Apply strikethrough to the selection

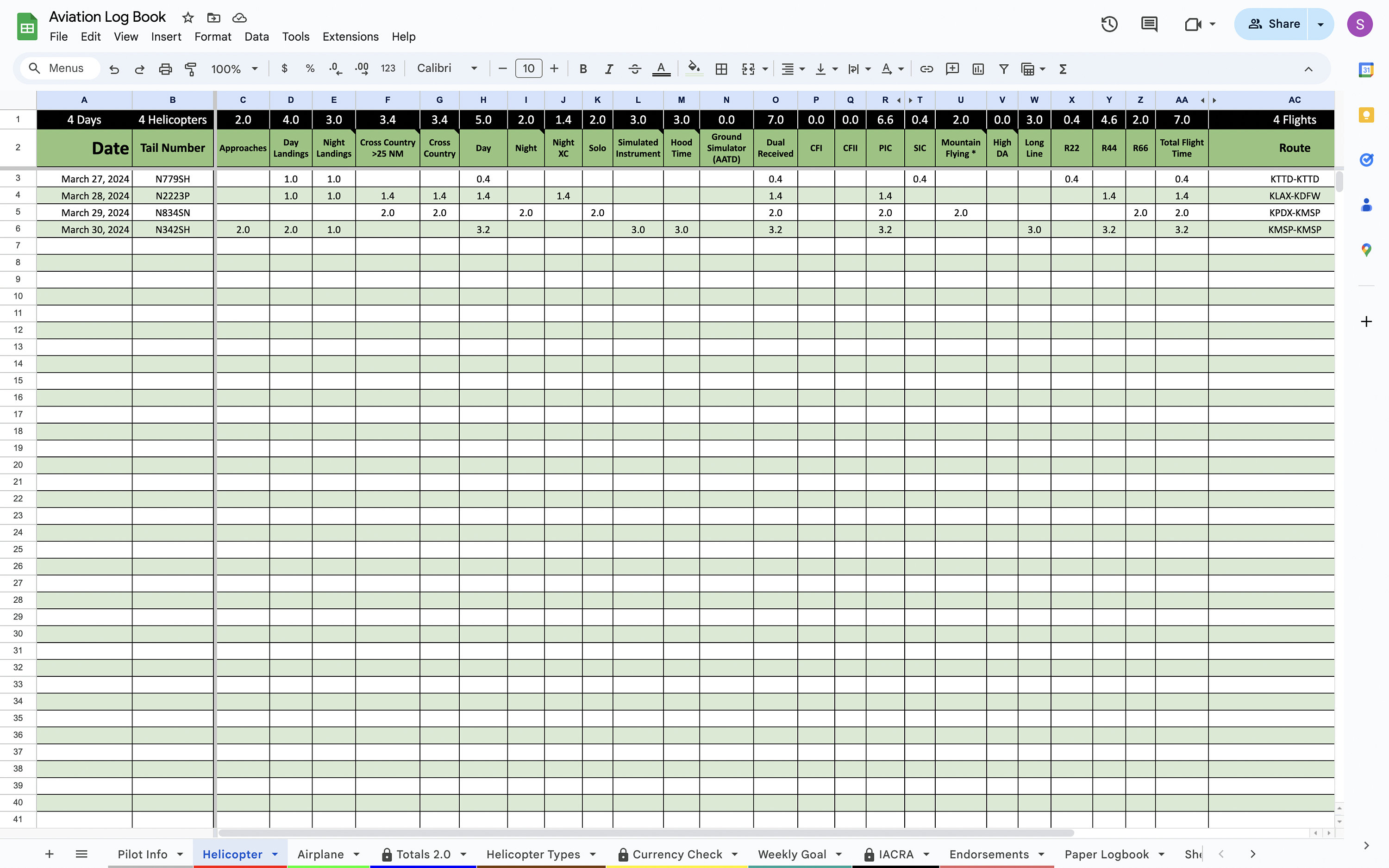(635, 69)
